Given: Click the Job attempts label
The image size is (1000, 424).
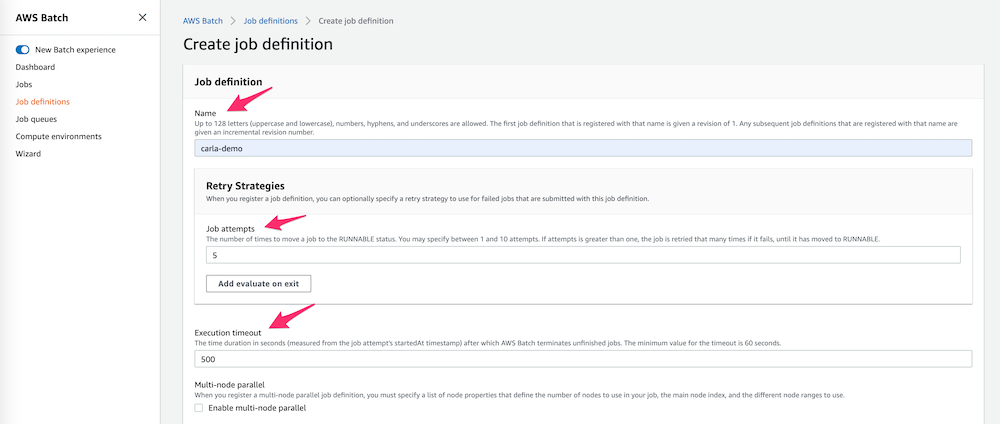Looking at the screenshot, I should pyautogui.click(x=230, y=228).
